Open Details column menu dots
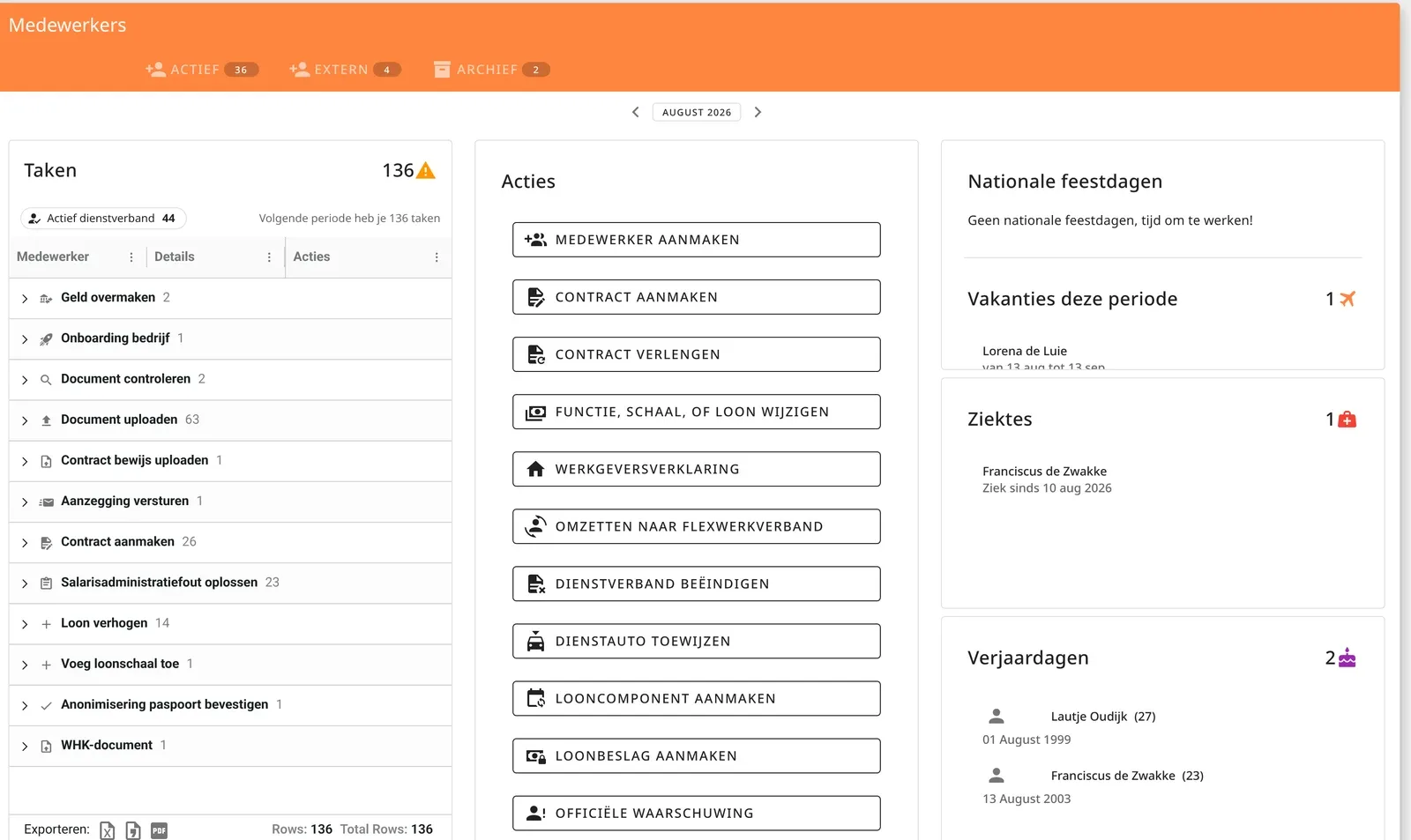The width and height of the screenshot is (1411, 840). pyautogui.click(x=269, y=257)
